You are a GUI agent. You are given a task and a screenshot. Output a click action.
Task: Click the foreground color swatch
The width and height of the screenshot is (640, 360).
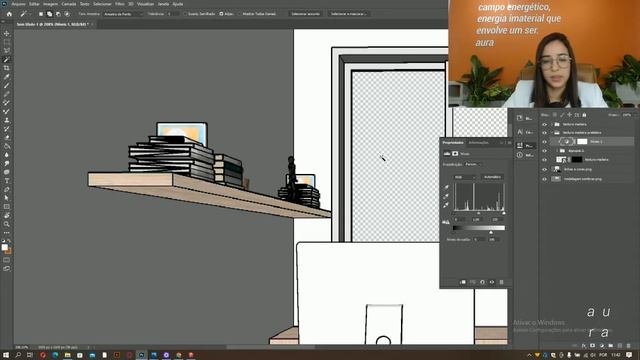(5, 247)
